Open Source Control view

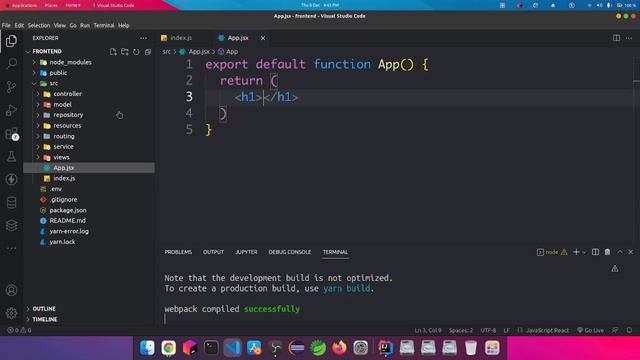11,87
